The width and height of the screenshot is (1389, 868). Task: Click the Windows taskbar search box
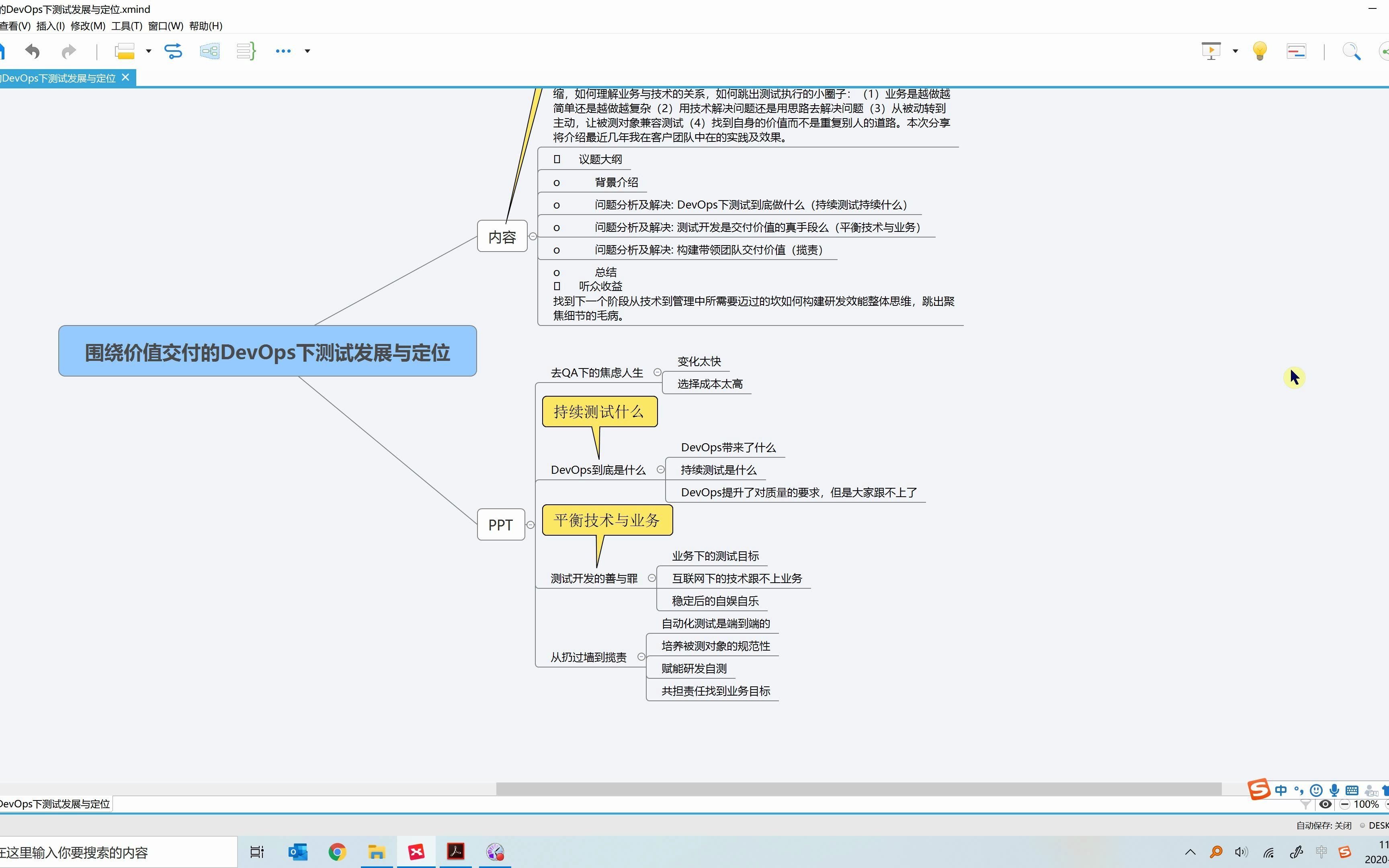point(118,852)
